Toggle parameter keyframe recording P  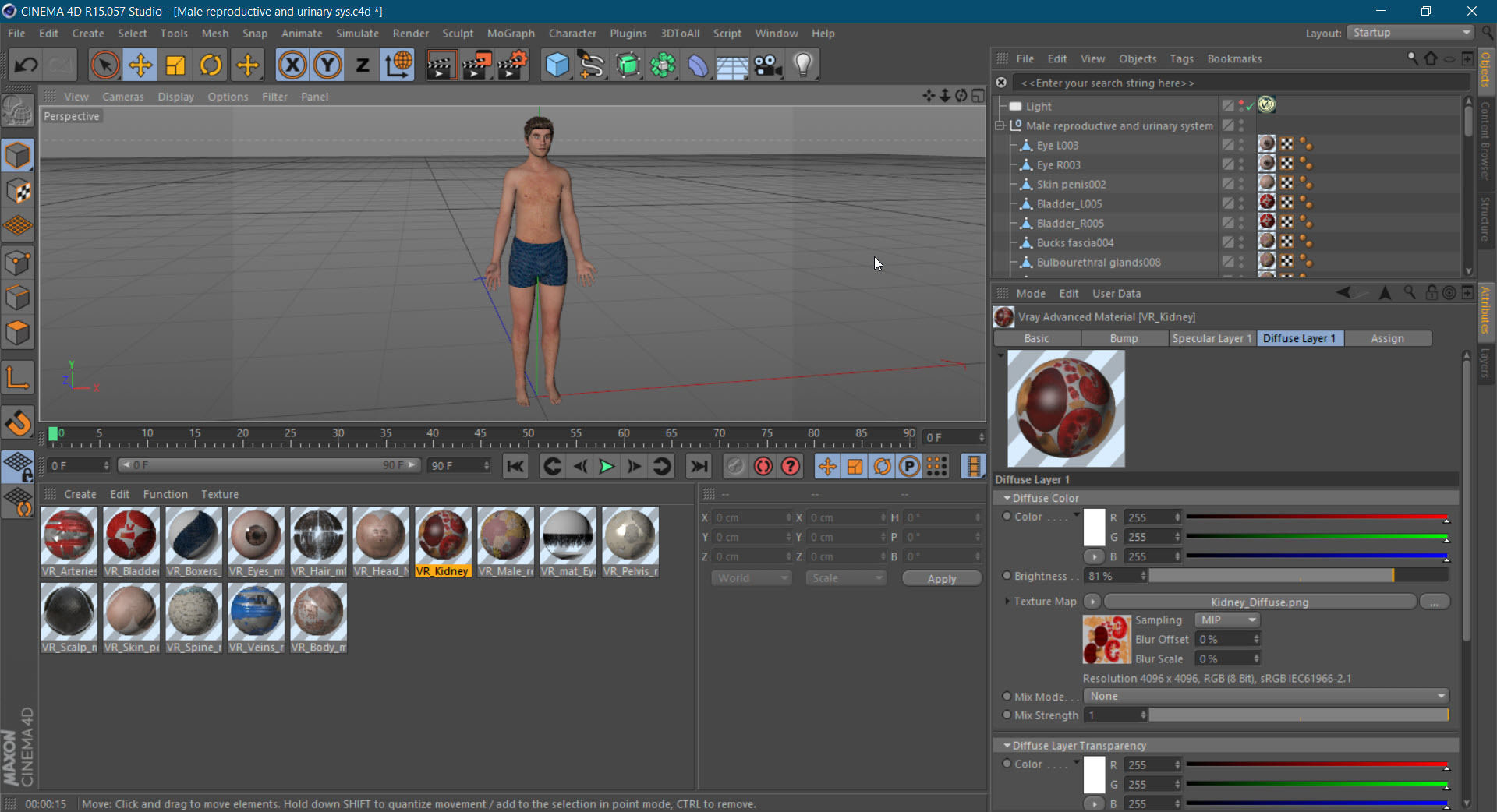(909, 466)
